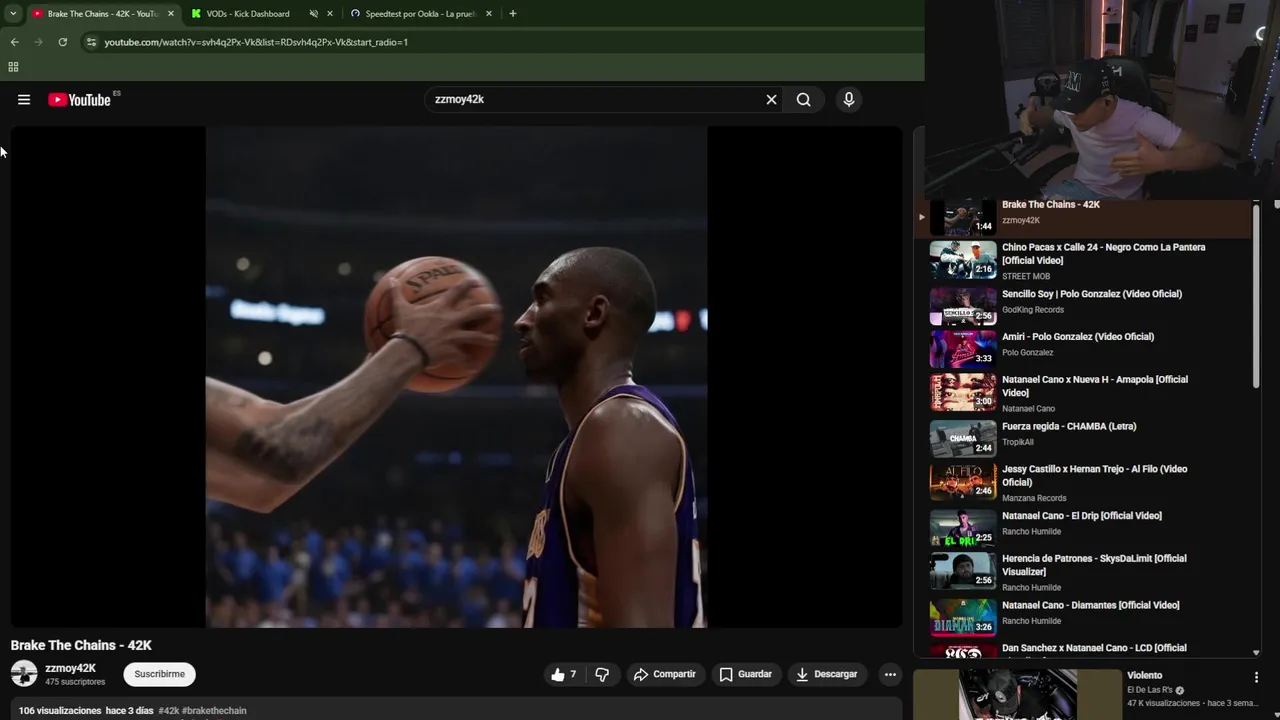The width and height of the screenshot is (1280, 720).
Task: Go to YouTube home via logo
Action: click(x=79, y=100)
